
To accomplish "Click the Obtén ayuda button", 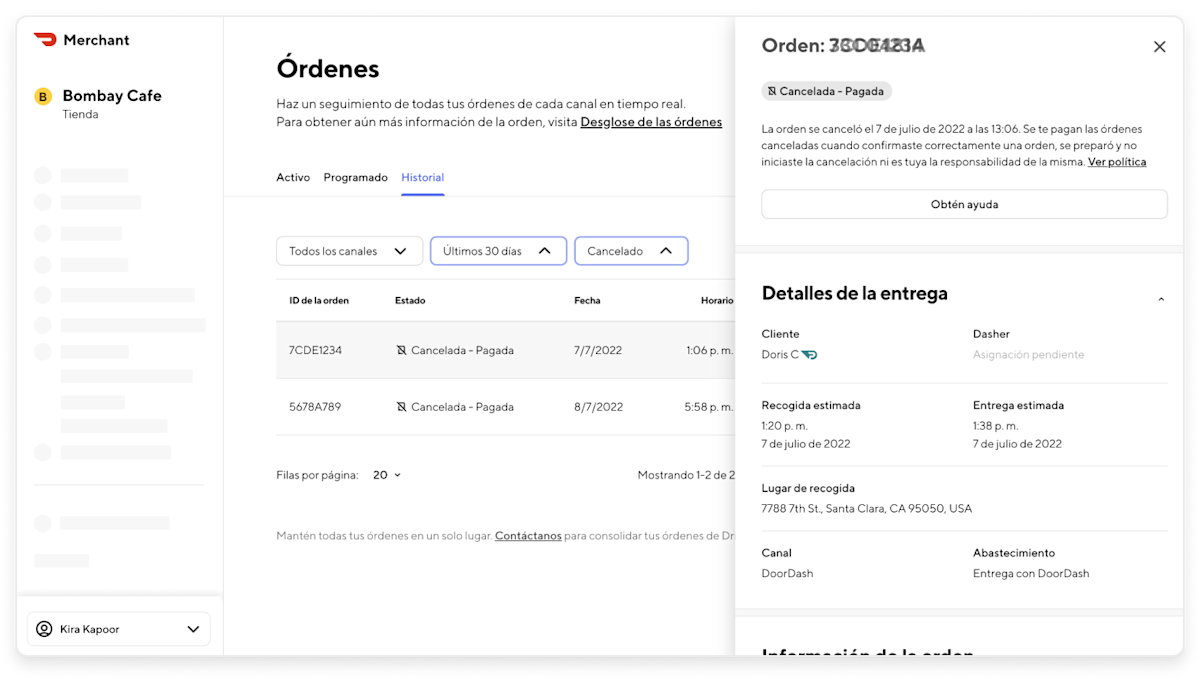I will 964,203.
